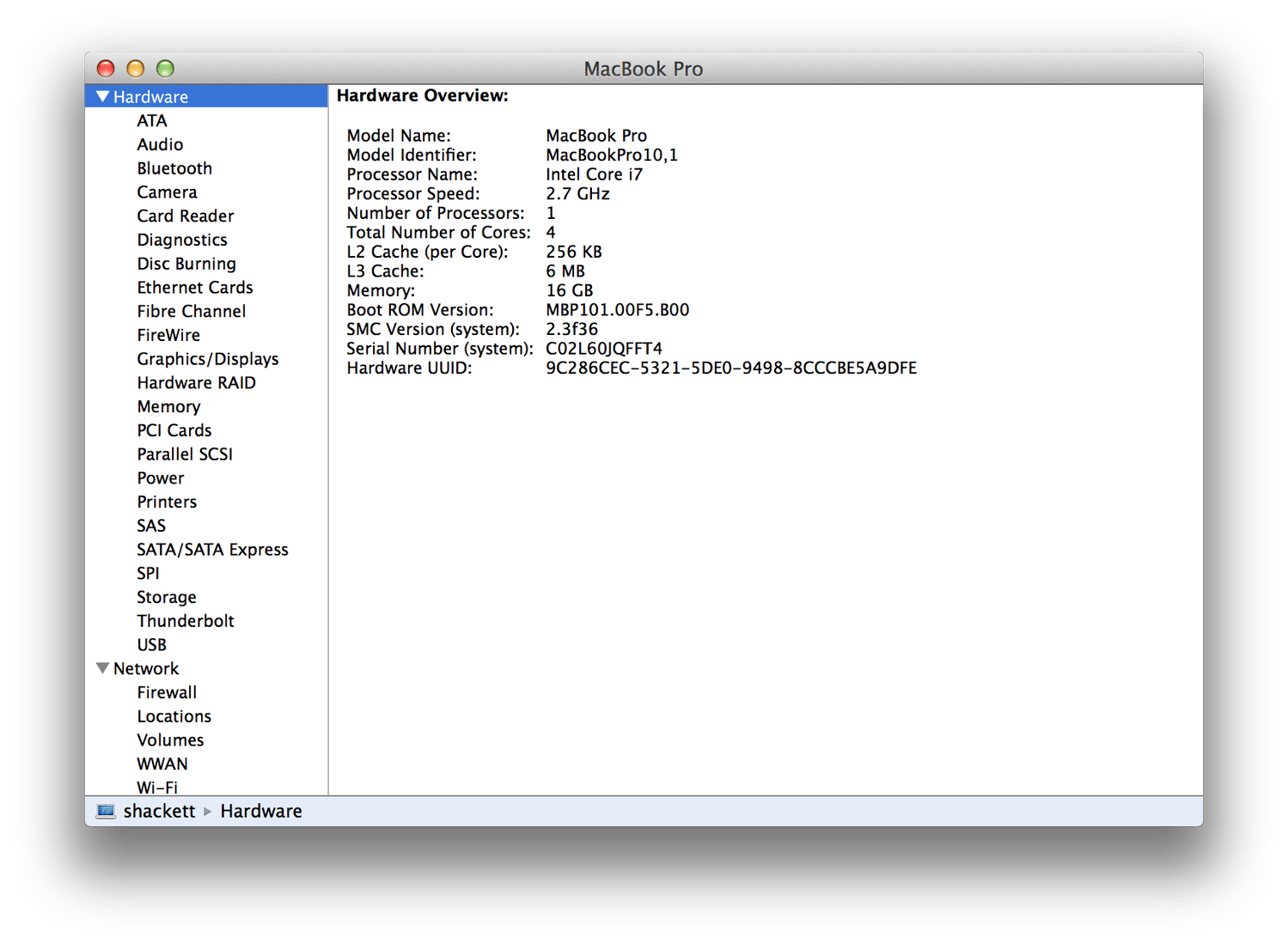Click the Processor Speed value 2.7 GHz

click(x=577, y=194)
